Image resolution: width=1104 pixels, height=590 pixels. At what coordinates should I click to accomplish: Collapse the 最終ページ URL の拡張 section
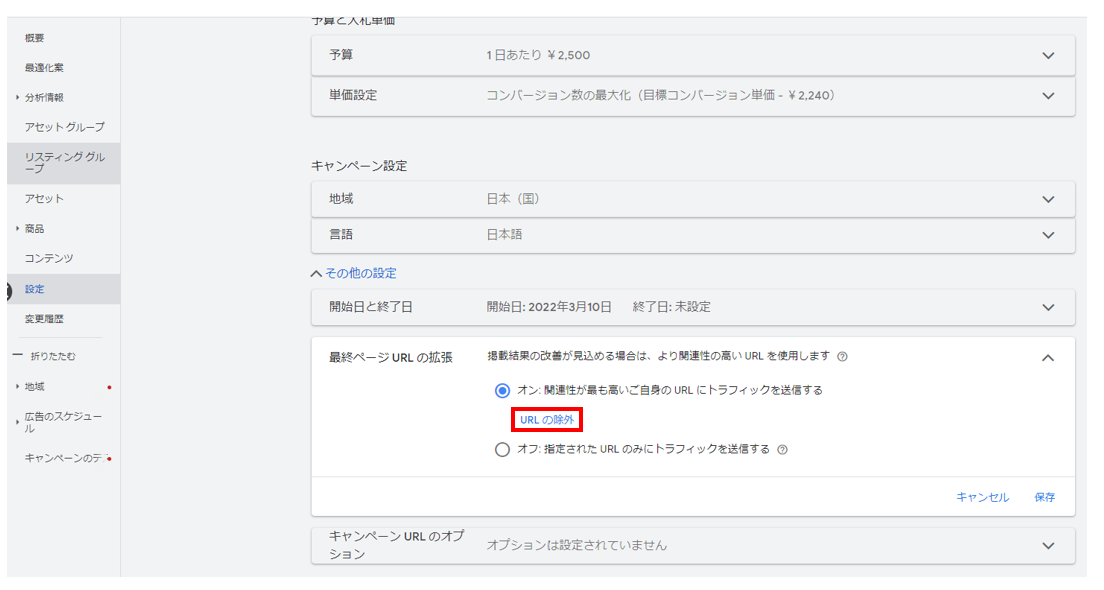tap(1048, 358)
